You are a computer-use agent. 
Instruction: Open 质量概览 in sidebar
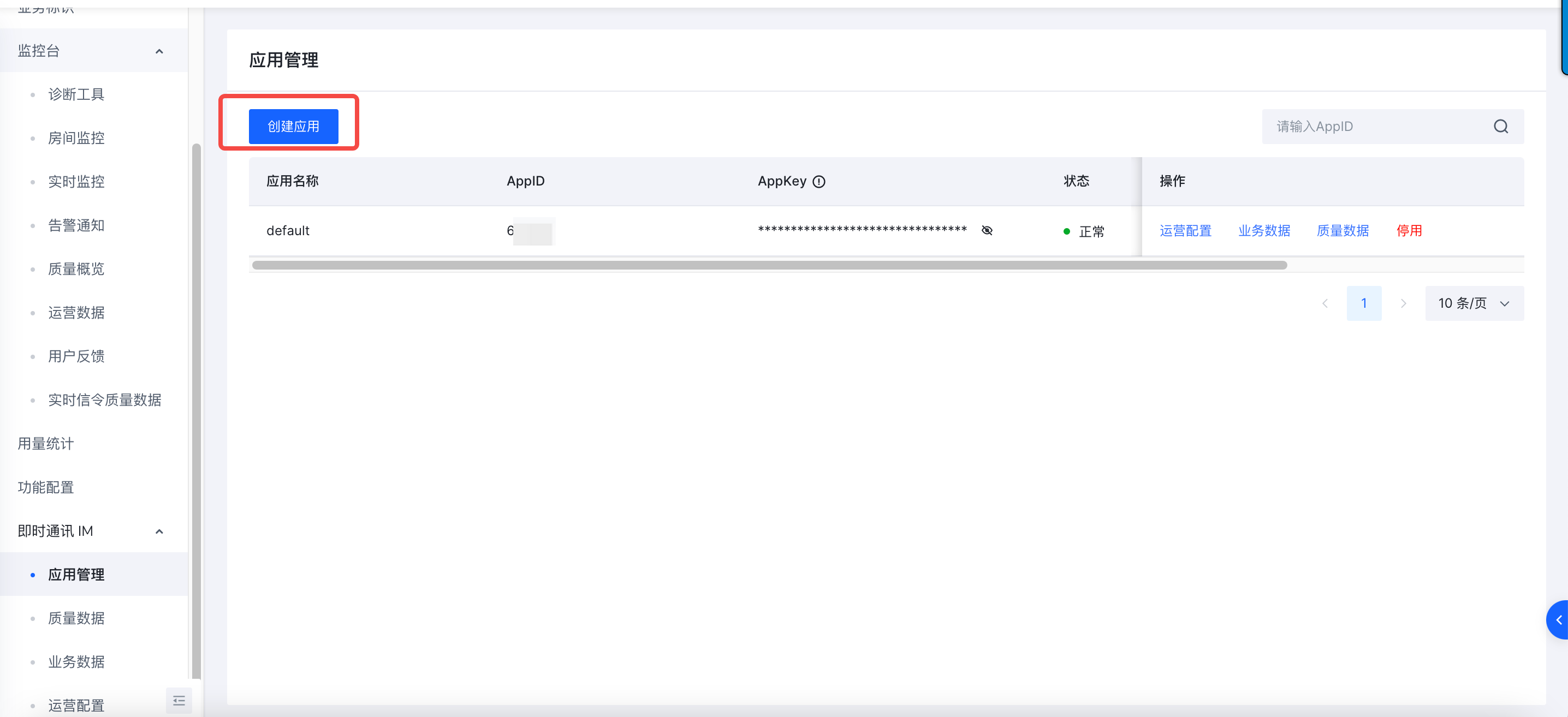[76, 270]
